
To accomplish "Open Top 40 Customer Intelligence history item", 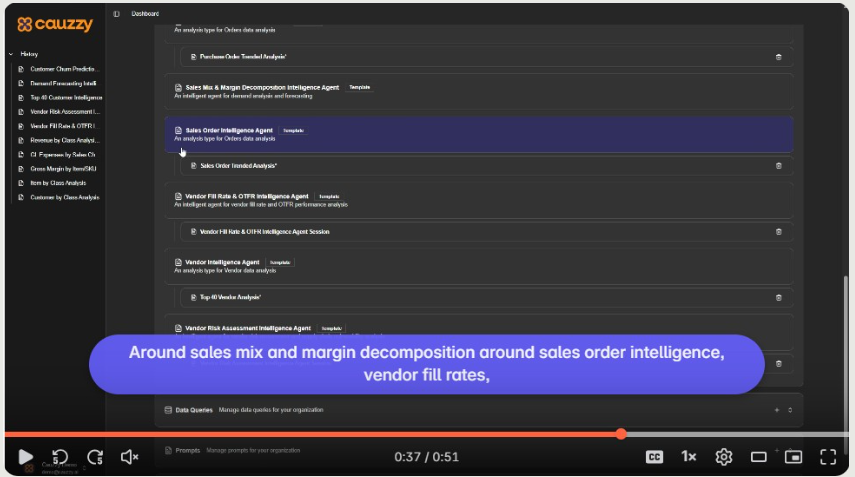I will pos(59,98).
